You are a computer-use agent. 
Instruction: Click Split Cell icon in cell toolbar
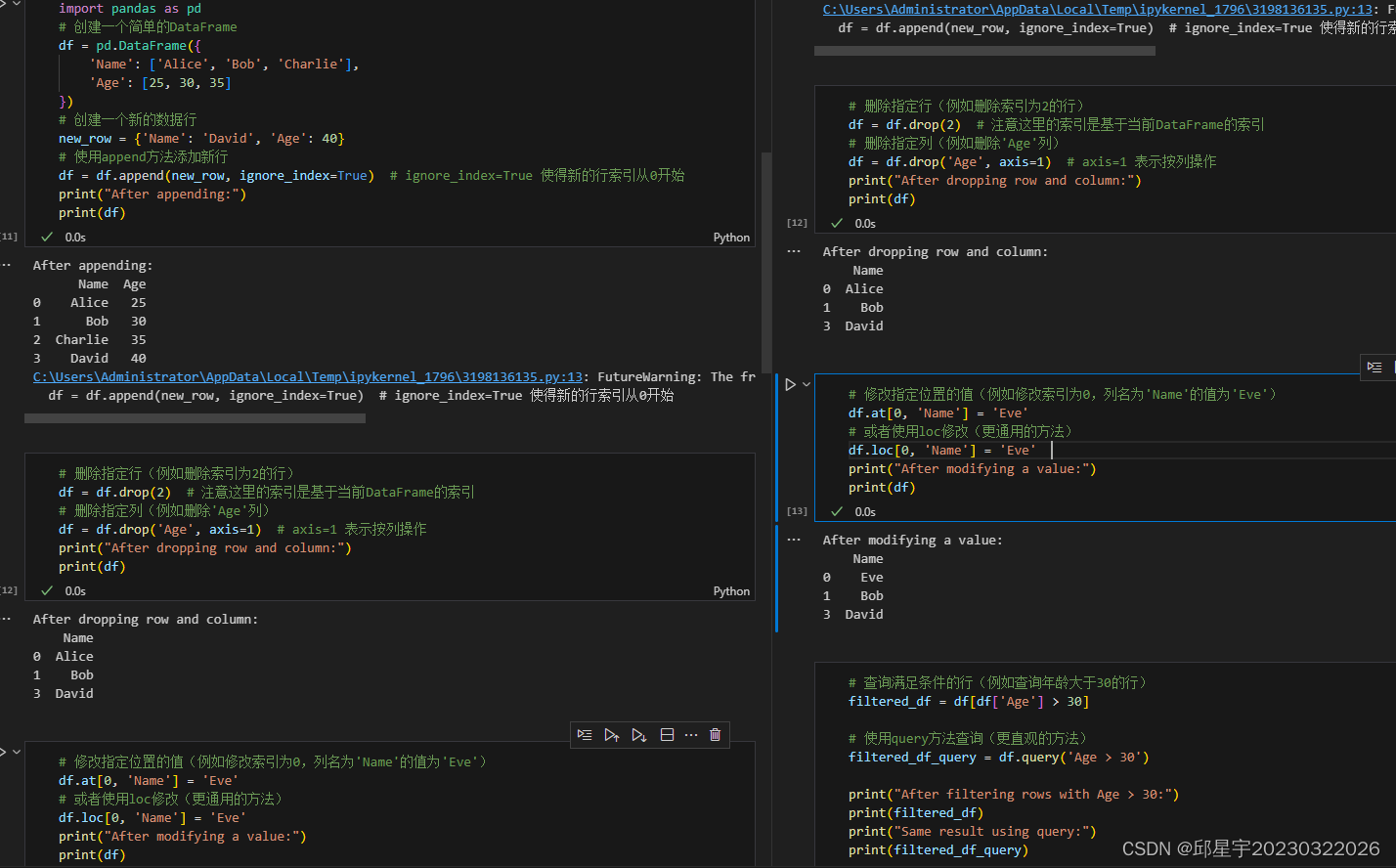[667, 735]
